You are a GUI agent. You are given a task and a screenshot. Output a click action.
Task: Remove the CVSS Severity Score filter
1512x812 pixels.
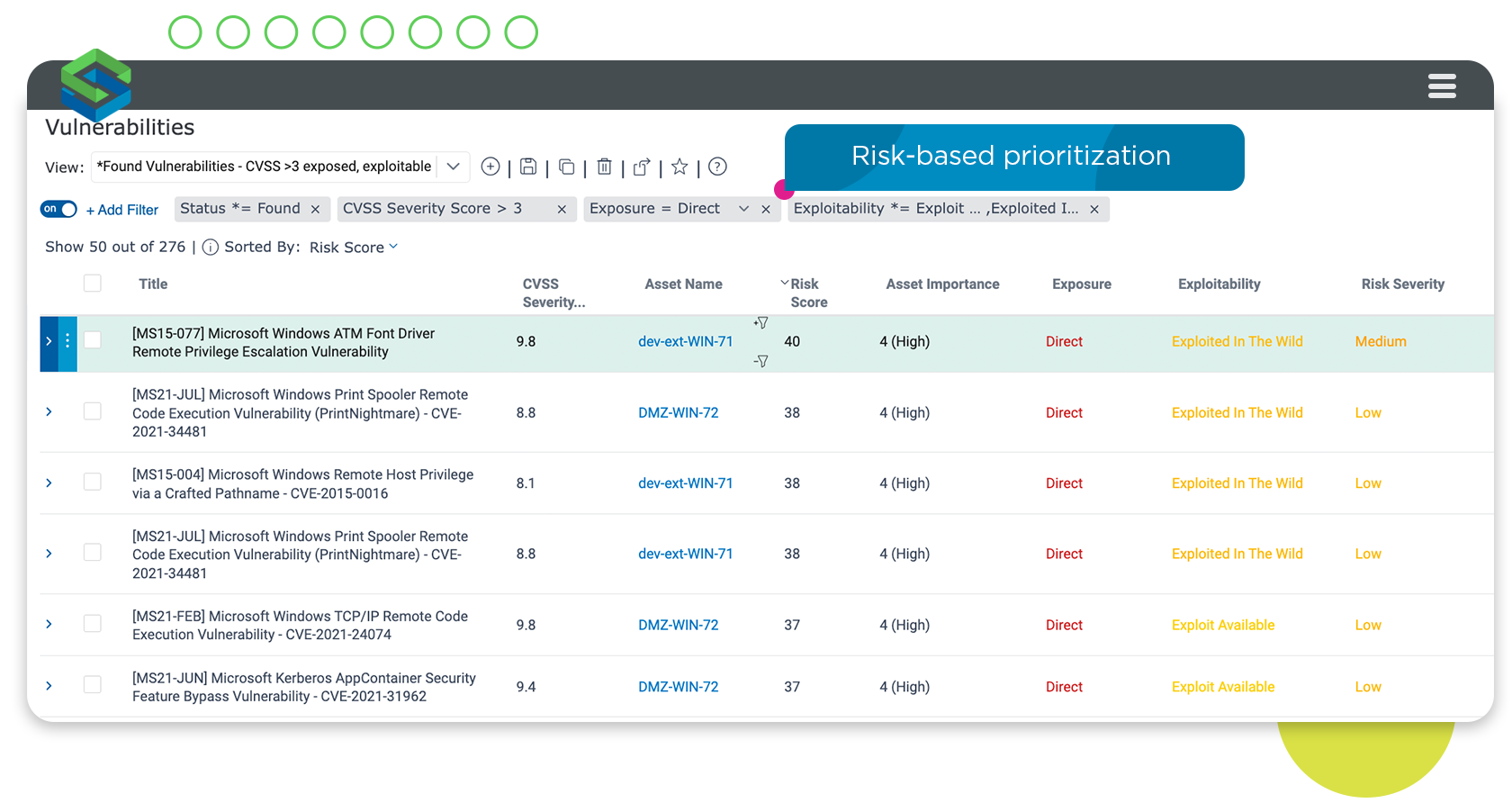pos(562,209)
